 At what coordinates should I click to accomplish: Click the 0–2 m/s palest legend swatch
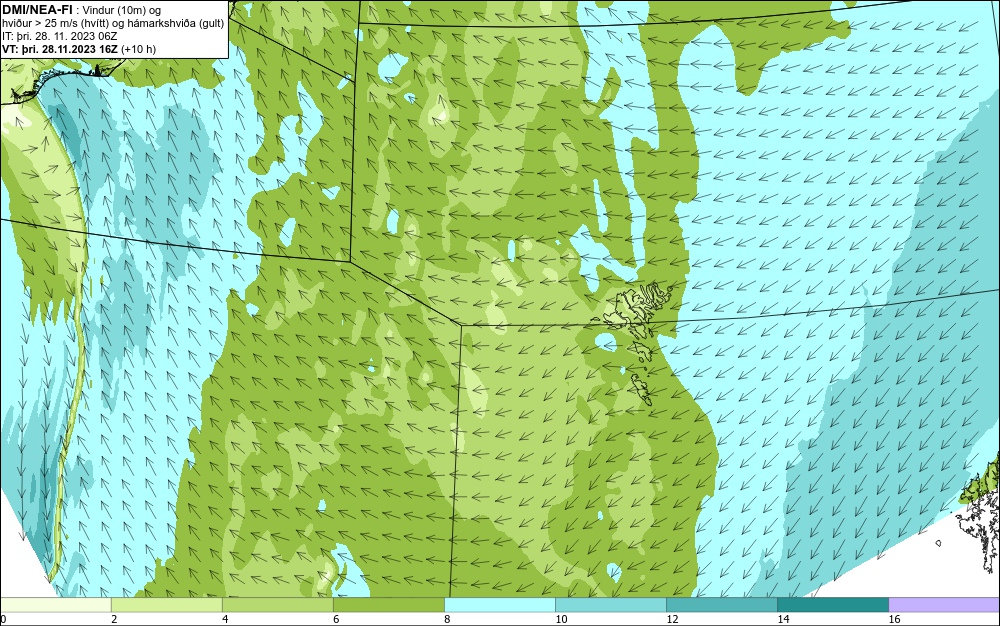[x=55, y=605]
